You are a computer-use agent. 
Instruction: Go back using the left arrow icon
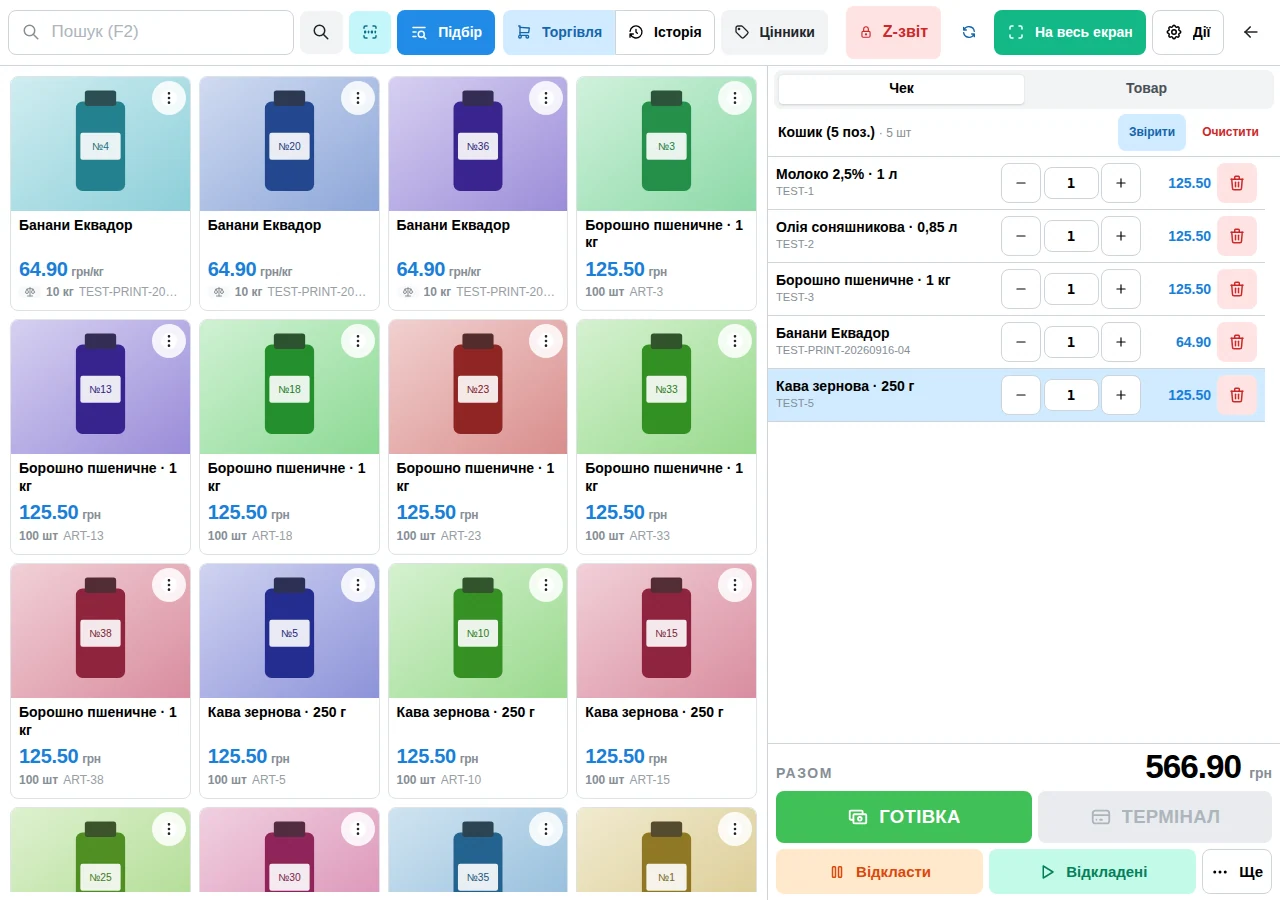click(x=1251, y=32)
